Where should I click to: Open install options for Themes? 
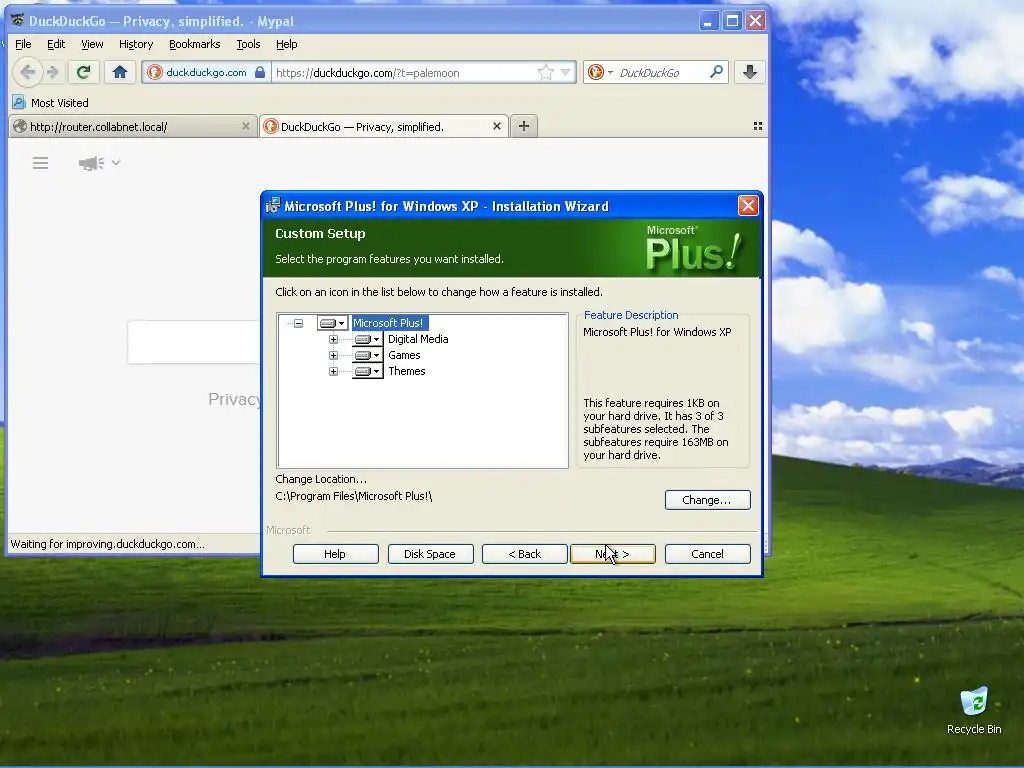click(368, 372)
